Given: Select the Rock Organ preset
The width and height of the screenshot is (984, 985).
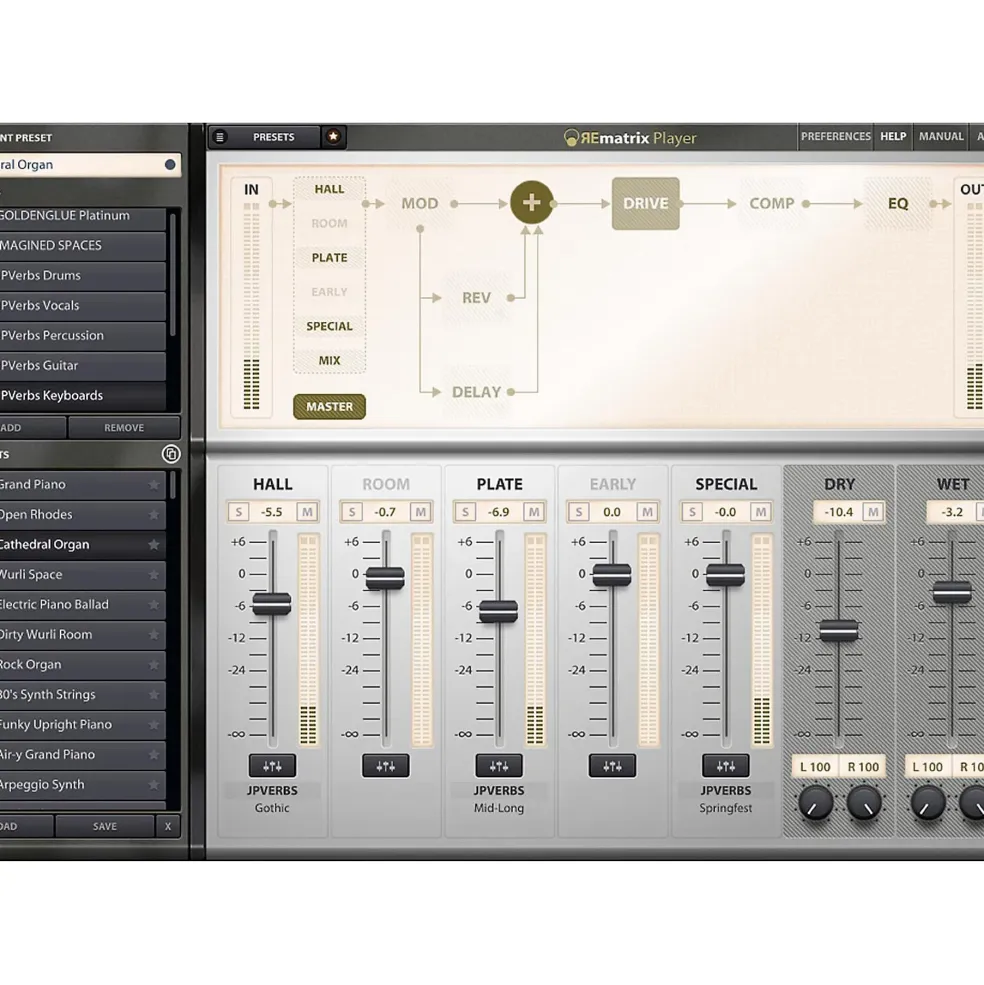Looking at the screenshot, I should (82, 665).
